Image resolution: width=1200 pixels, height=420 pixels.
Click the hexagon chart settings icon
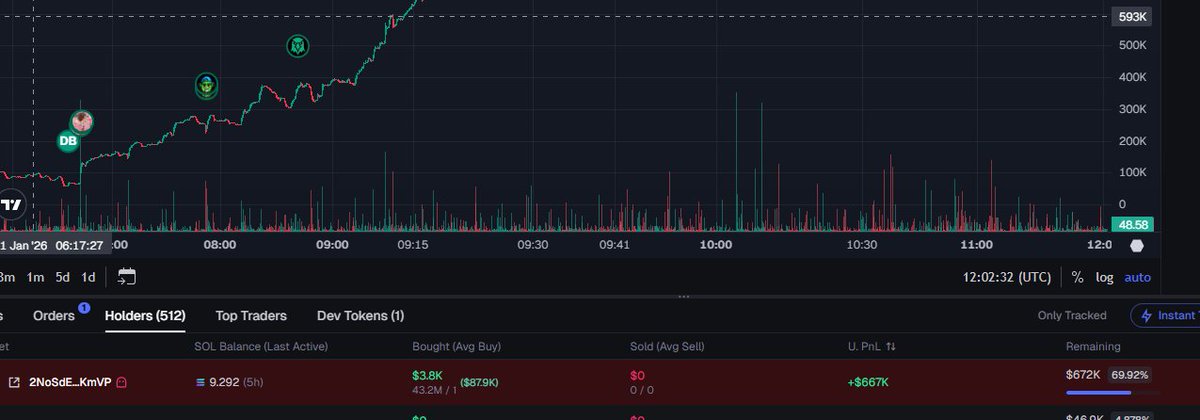1137,245
